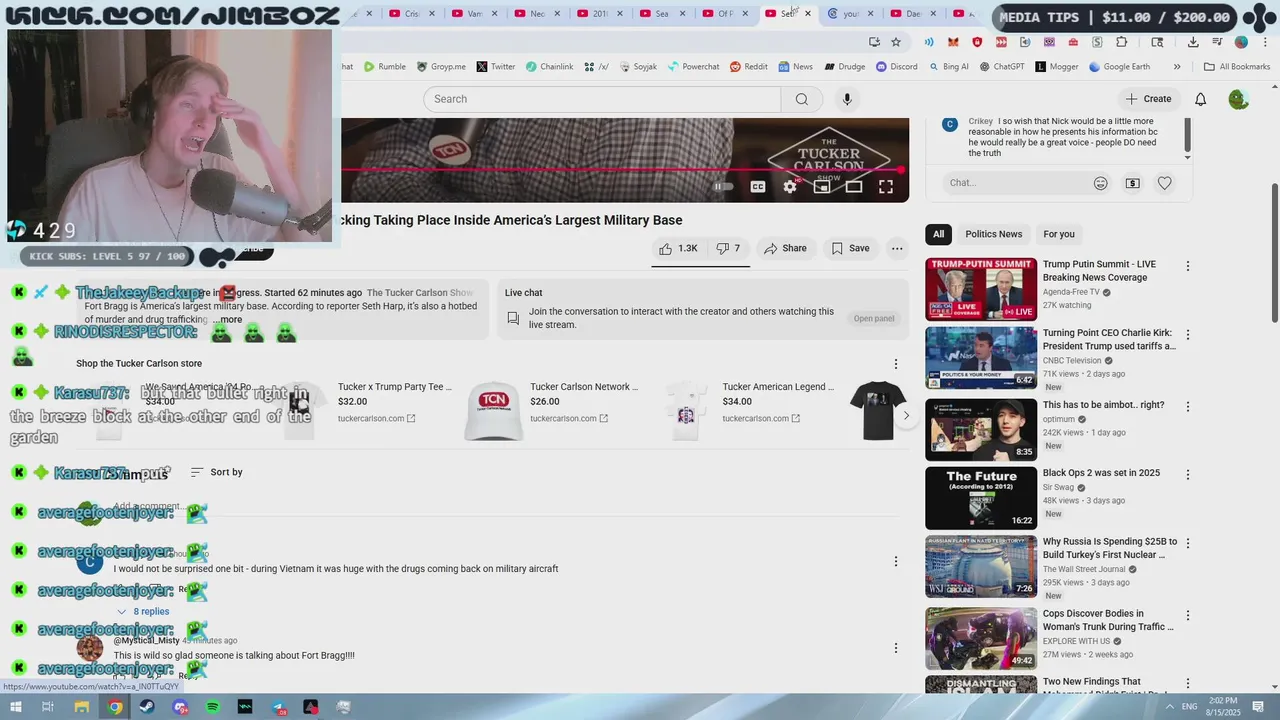This screenshot has width=1280, height=720.
Task: Open the Discord bookmark
Action: (896, 67)
